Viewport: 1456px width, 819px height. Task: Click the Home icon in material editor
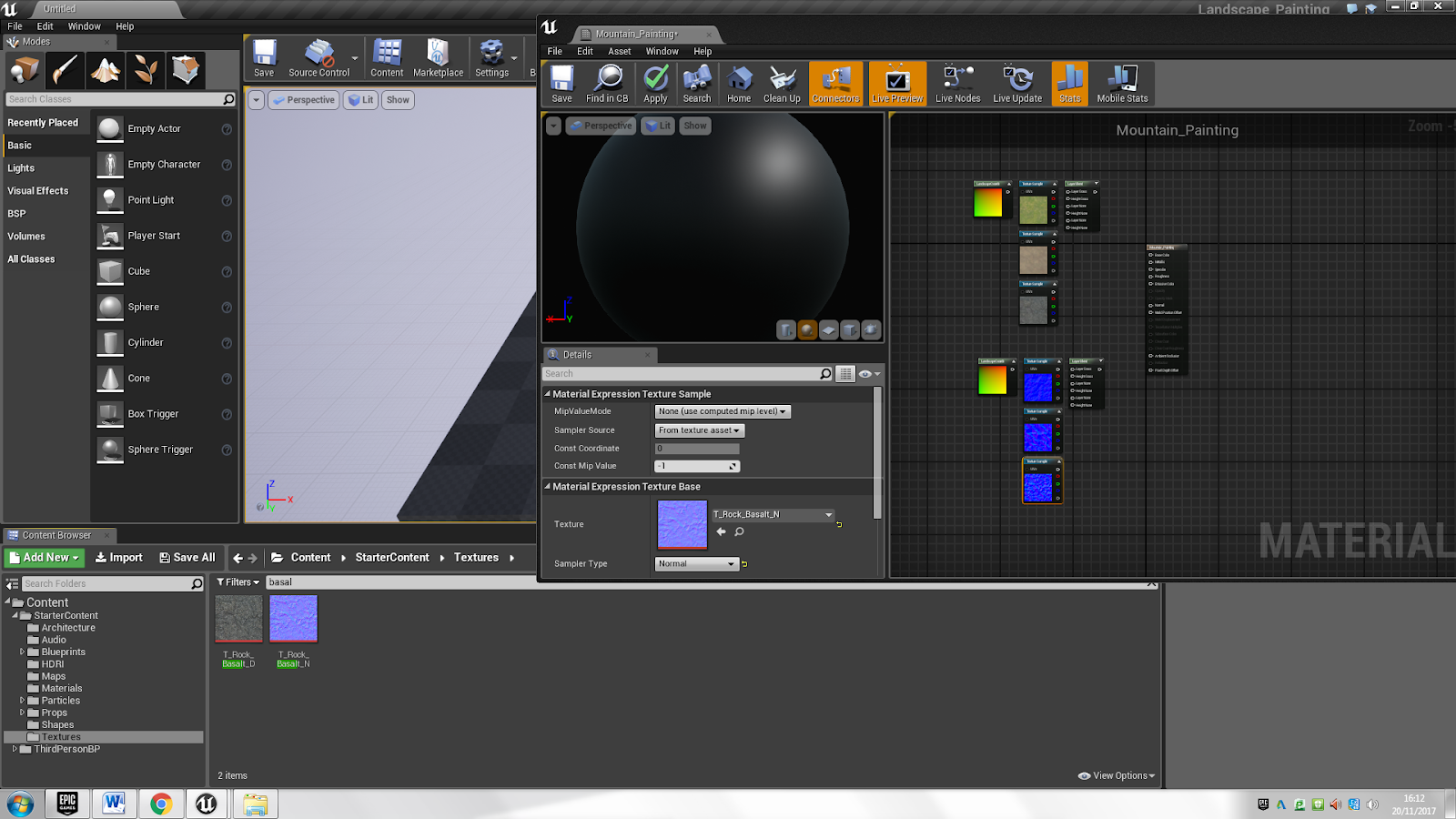pyautogui.click(x=739, y=85)
